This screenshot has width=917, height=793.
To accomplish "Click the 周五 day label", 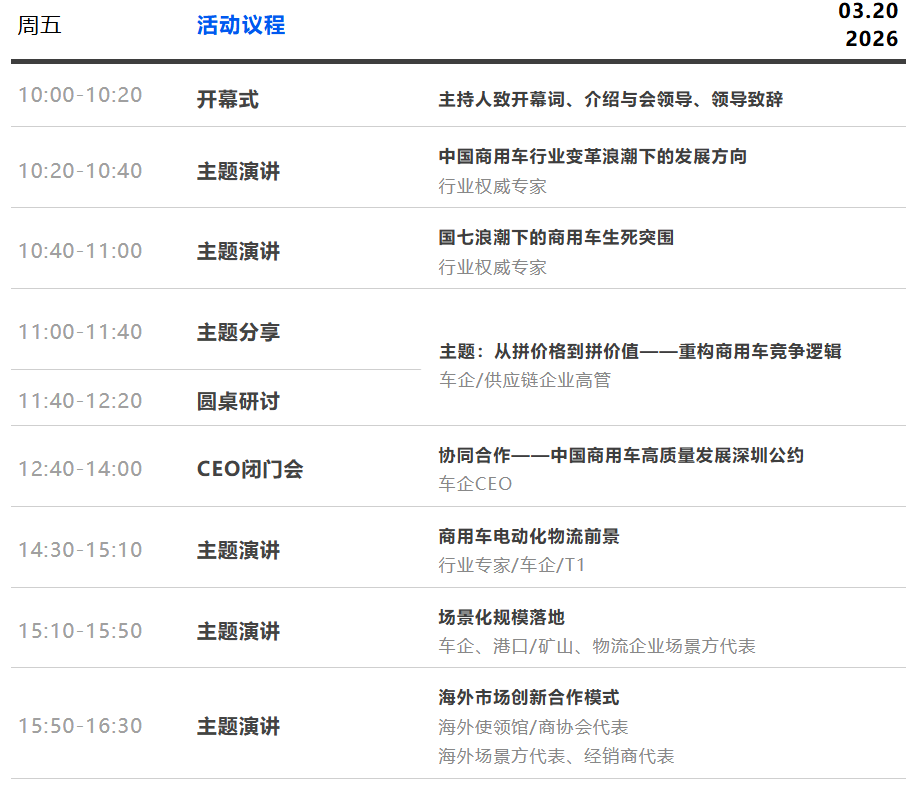I will coord(39,26).
